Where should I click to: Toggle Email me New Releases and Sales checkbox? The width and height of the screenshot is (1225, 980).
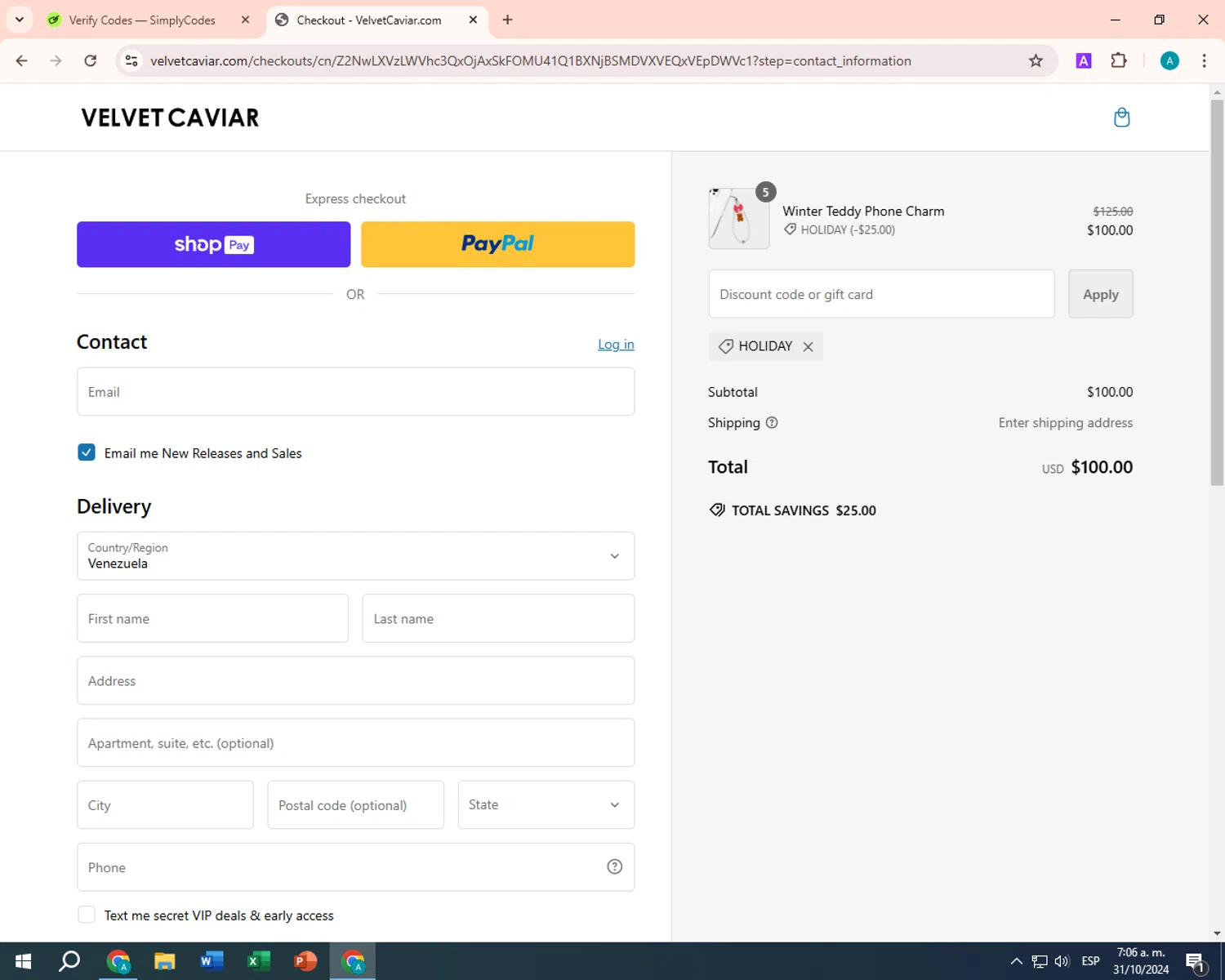click(x=87, y=452)
